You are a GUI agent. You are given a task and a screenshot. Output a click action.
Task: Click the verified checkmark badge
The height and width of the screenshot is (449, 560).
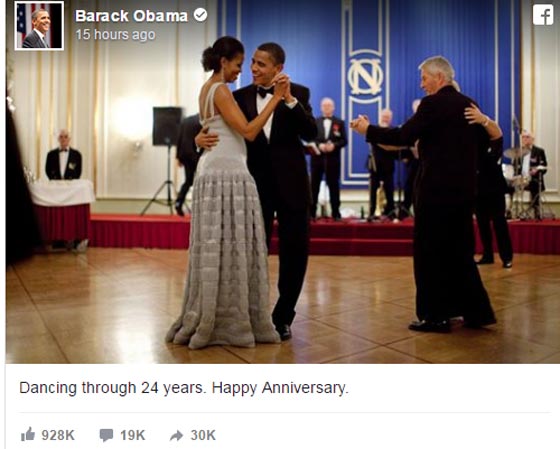coord(200,15)
